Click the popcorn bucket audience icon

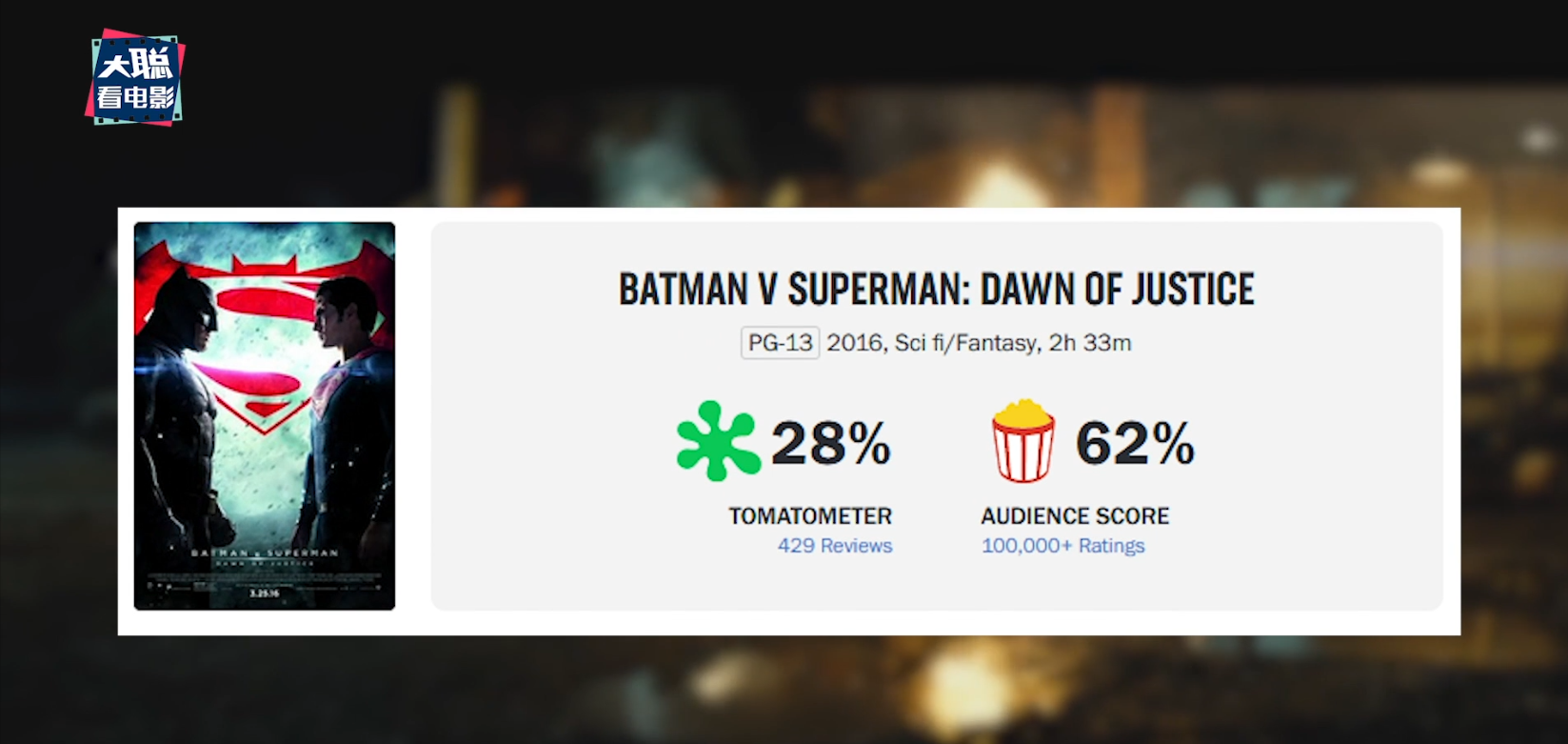[x=1022, y=440]
